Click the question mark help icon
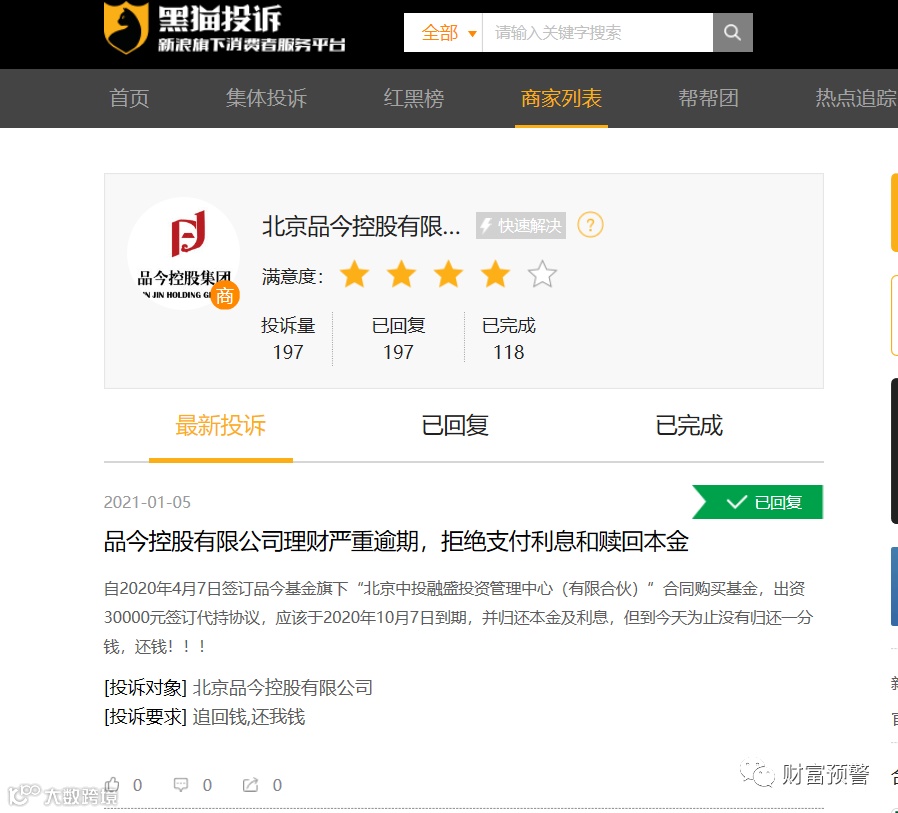 [x=590, y=225]
